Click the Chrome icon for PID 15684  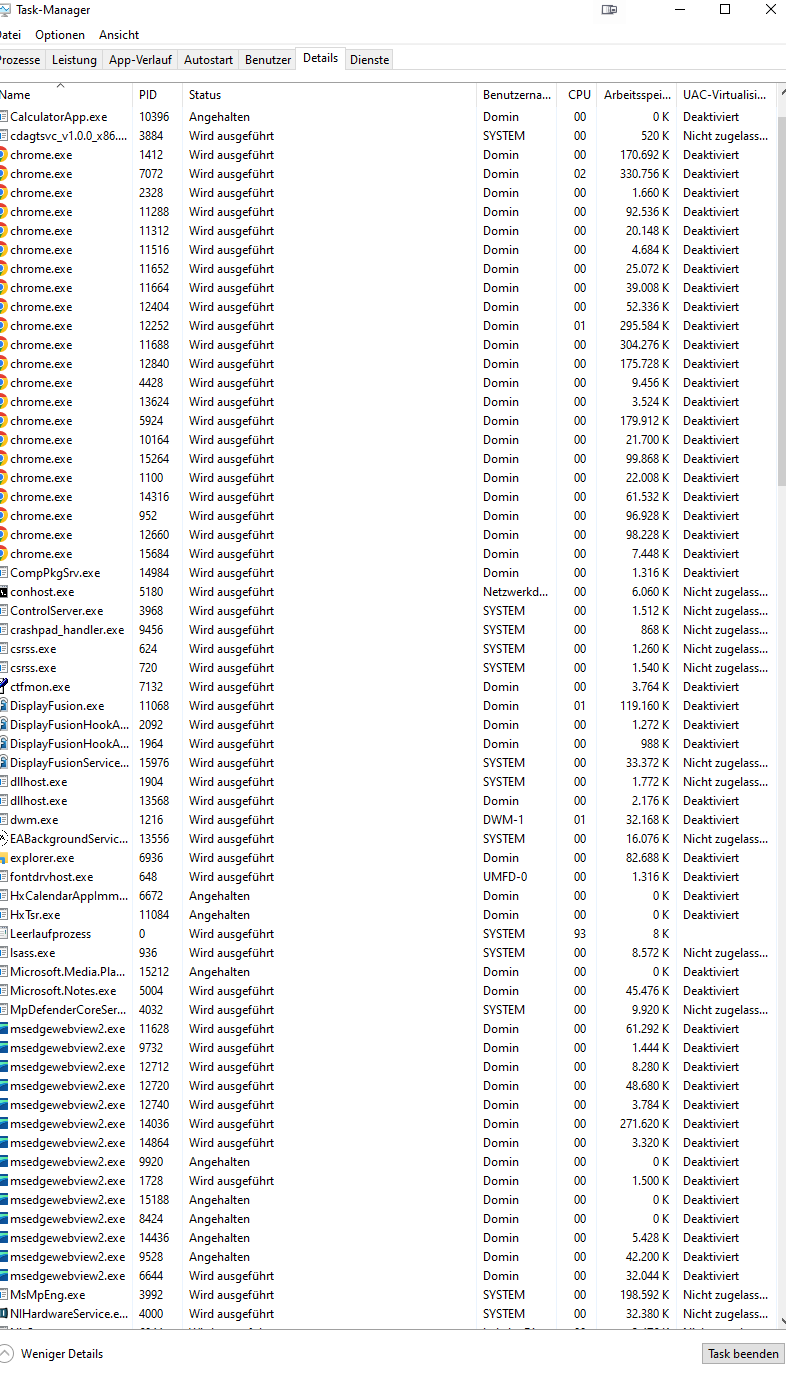(x=3, y=554)
